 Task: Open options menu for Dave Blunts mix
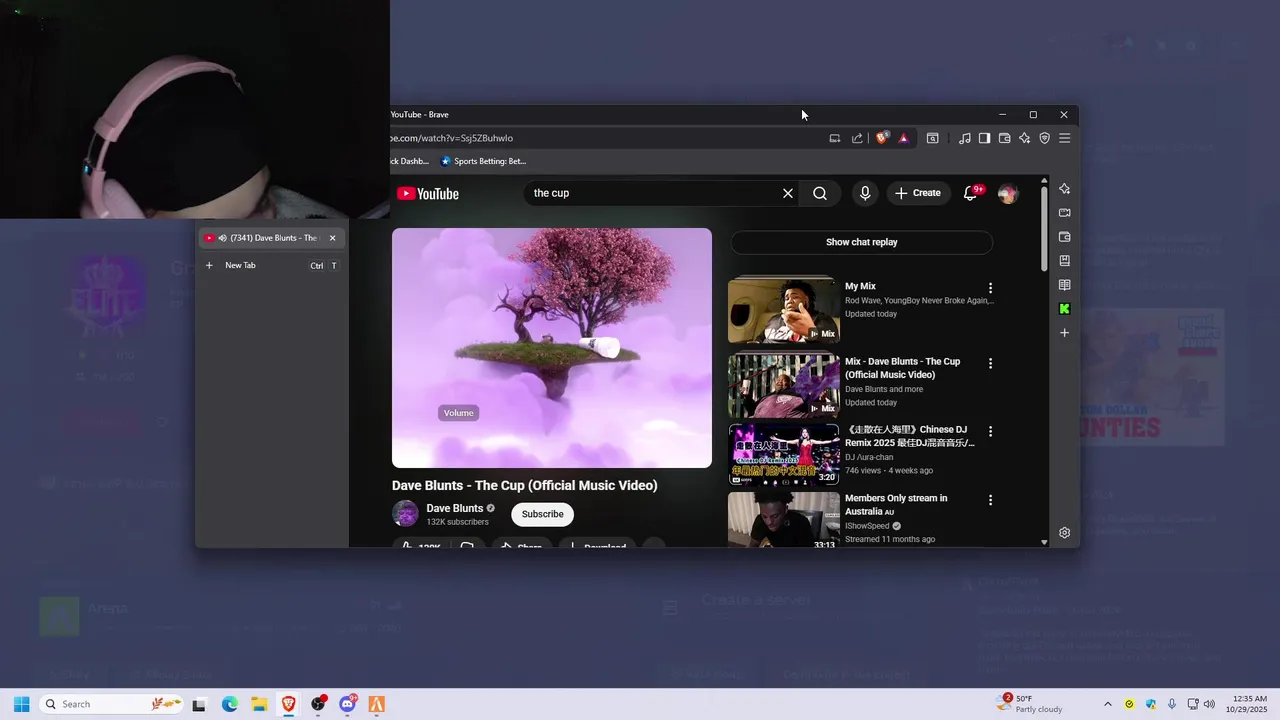pos(991,364)
